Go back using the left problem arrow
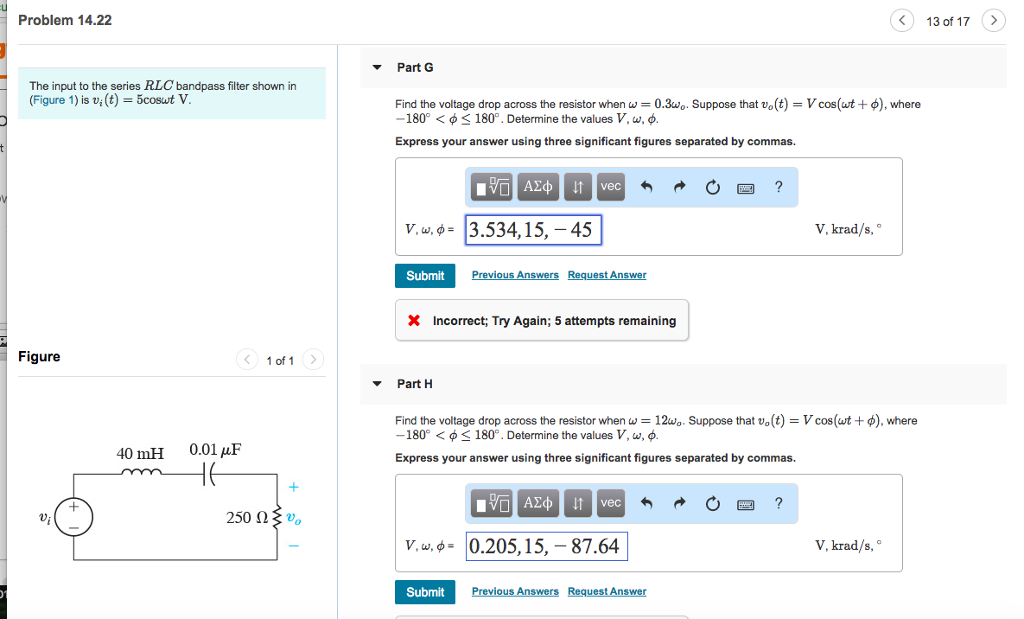 902,20
